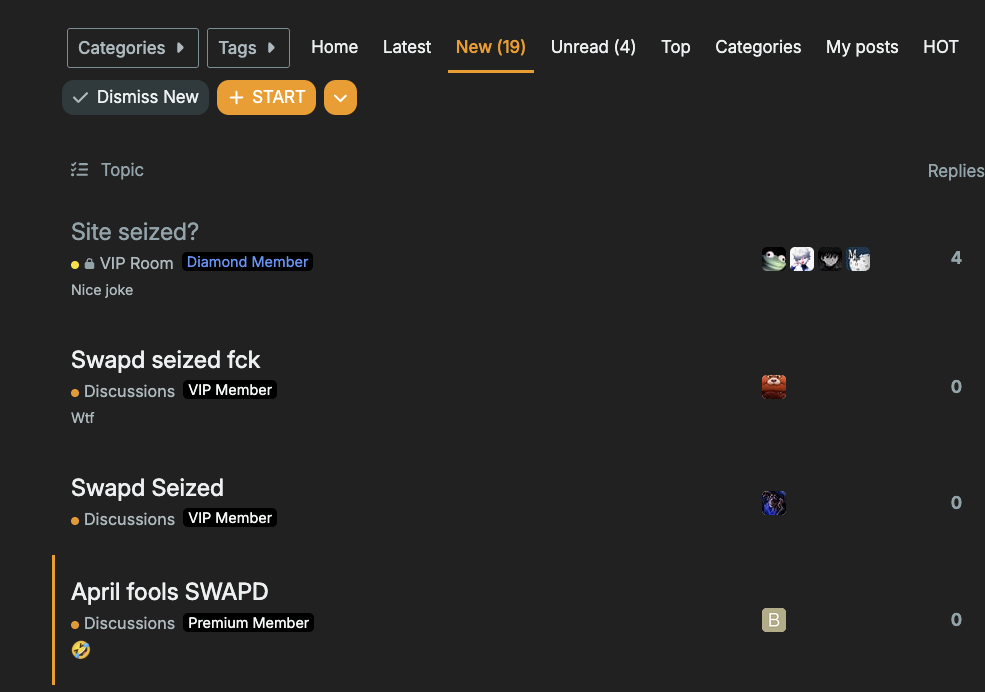Open the Tags dropdown filter
985x692 pixels.
click(247, 48)
